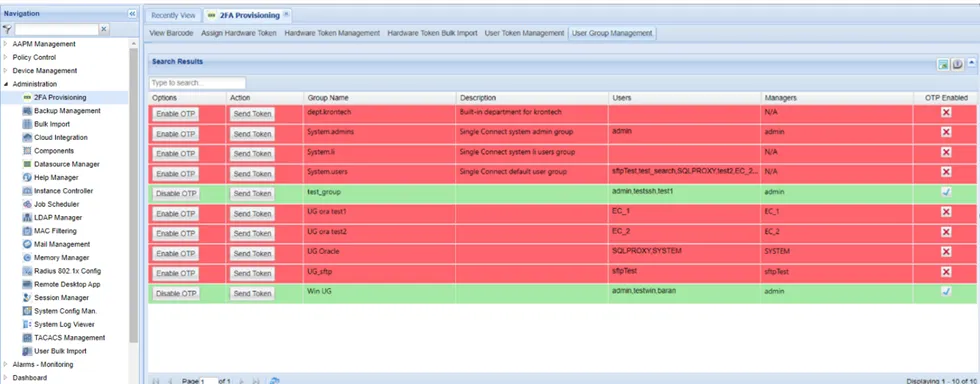
Task: Click the MAC Filtering icon
Action: point(27,231)
